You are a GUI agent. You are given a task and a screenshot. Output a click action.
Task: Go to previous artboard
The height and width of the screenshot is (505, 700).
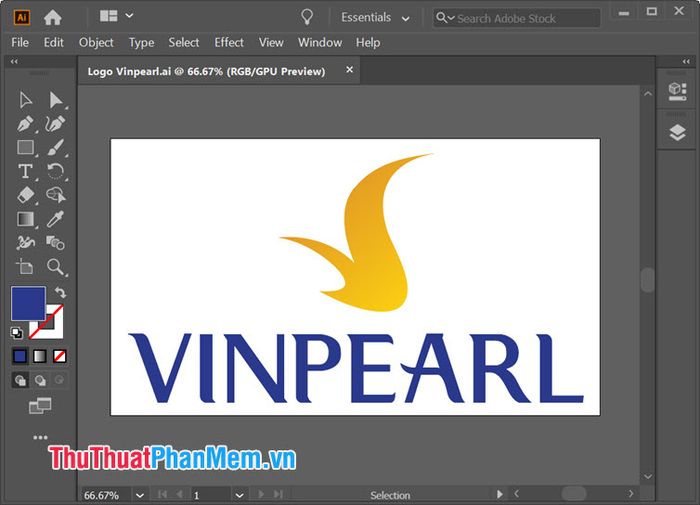coord(180,494)
